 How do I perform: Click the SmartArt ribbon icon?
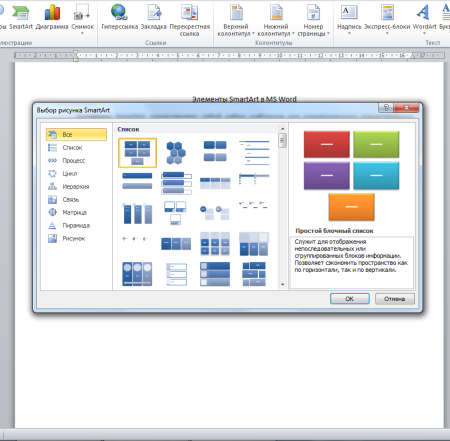coord(21,17)
